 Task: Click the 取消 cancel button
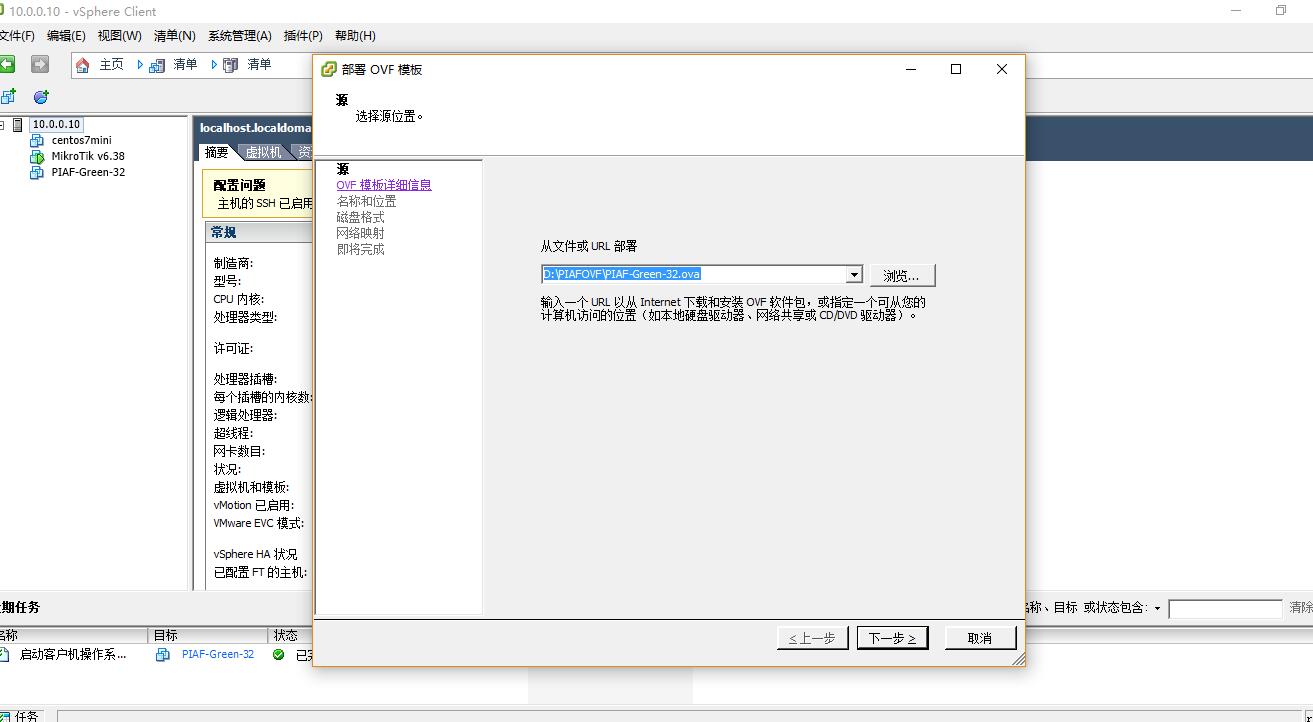tap(980, 638)
